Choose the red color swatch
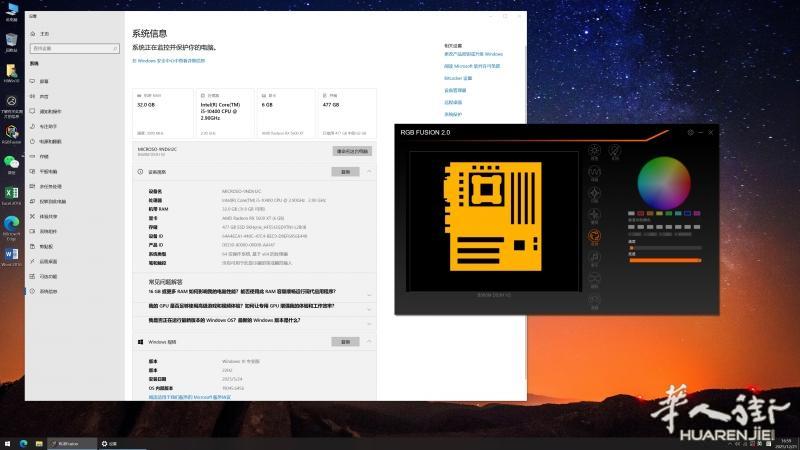 [641, 213]
